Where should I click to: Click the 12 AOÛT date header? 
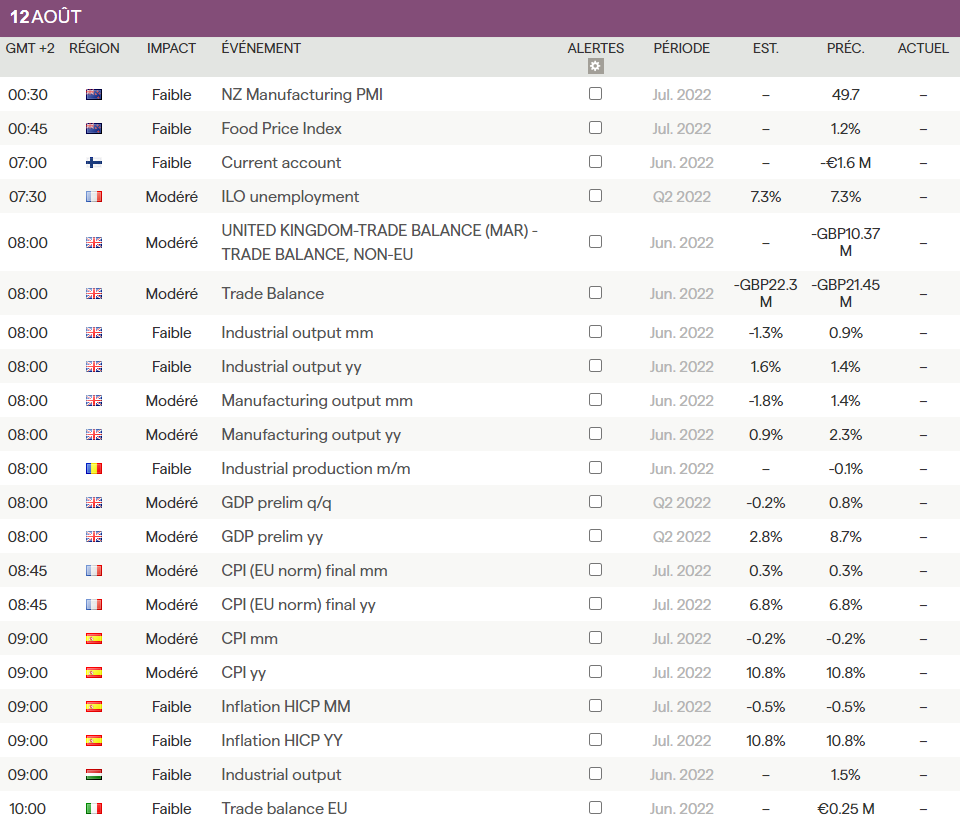pos(46,17)
